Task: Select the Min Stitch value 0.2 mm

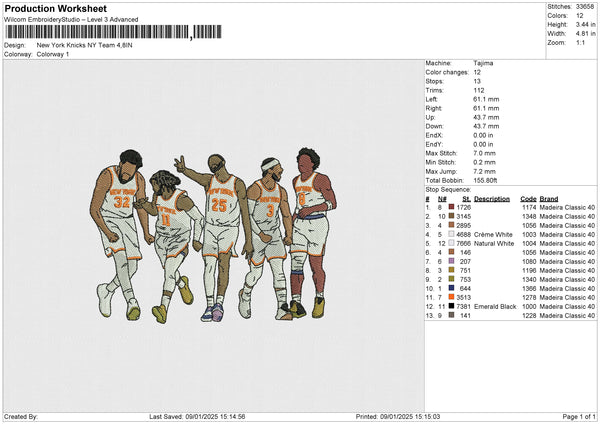Action: point(484,162)
